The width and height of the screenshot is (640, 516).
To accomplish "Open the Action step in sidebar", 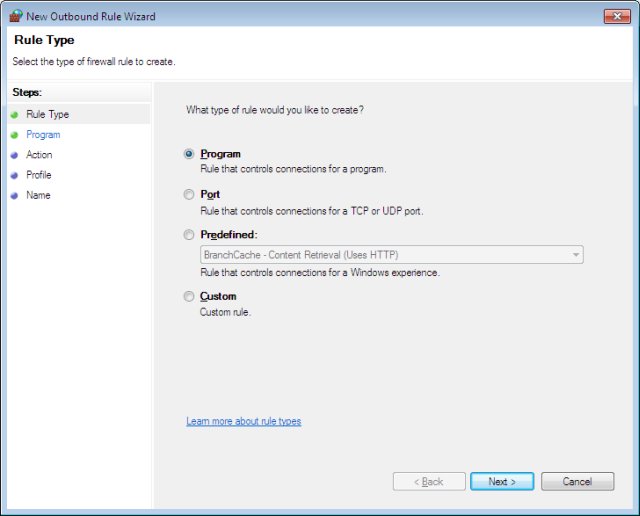I will click(x=39, y=155).
